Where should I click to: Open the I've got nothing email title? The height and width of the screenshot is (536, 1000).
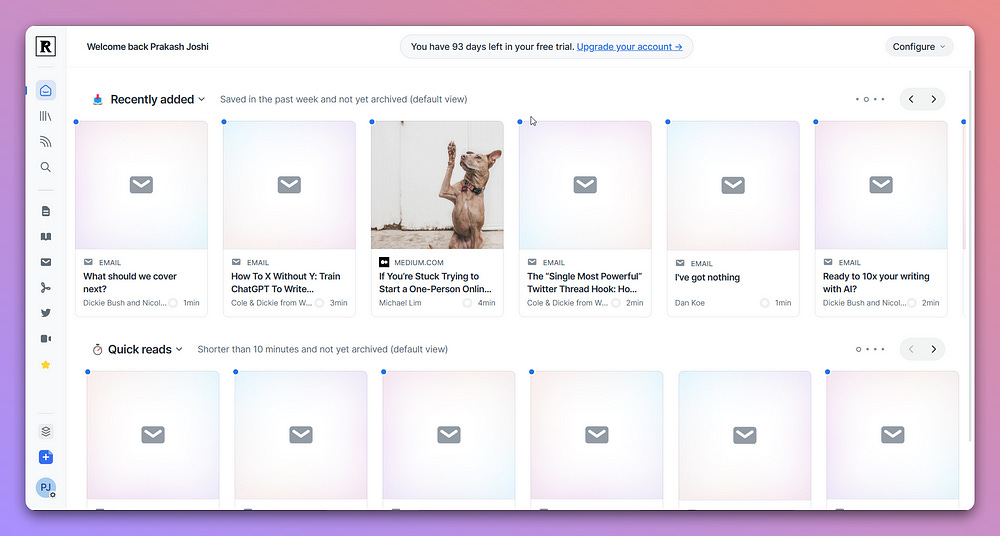point(707,277)
